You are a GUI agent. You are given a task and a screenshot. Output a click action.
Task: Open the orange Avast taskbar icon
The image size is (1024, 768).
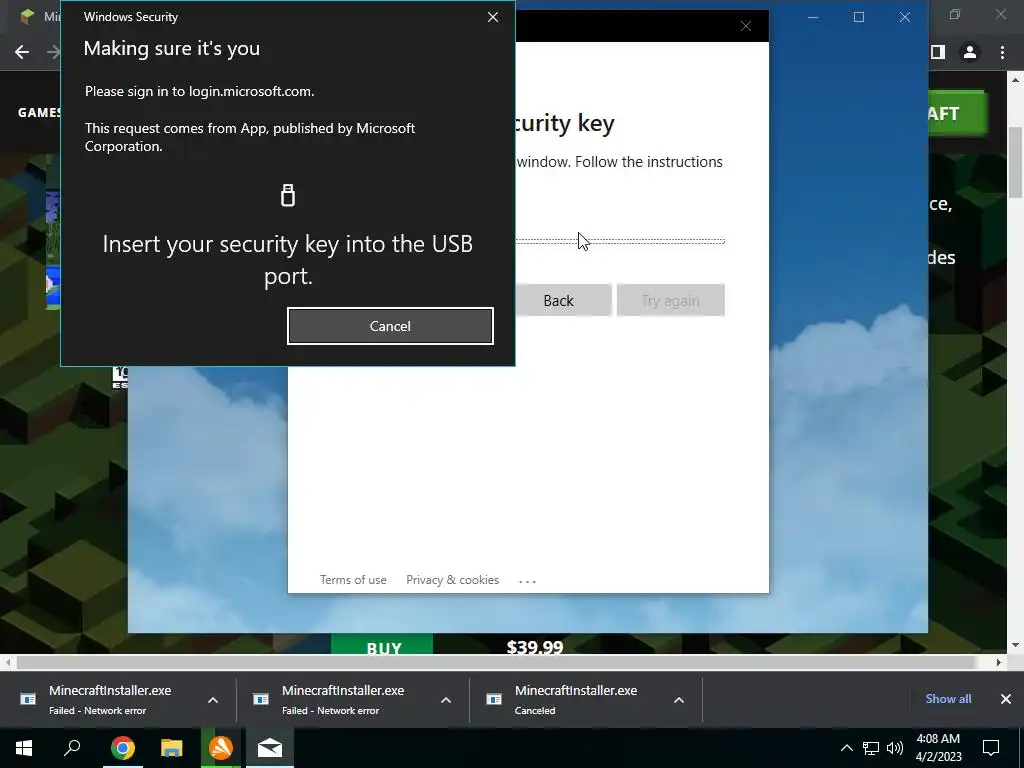(x=221, y=748)
